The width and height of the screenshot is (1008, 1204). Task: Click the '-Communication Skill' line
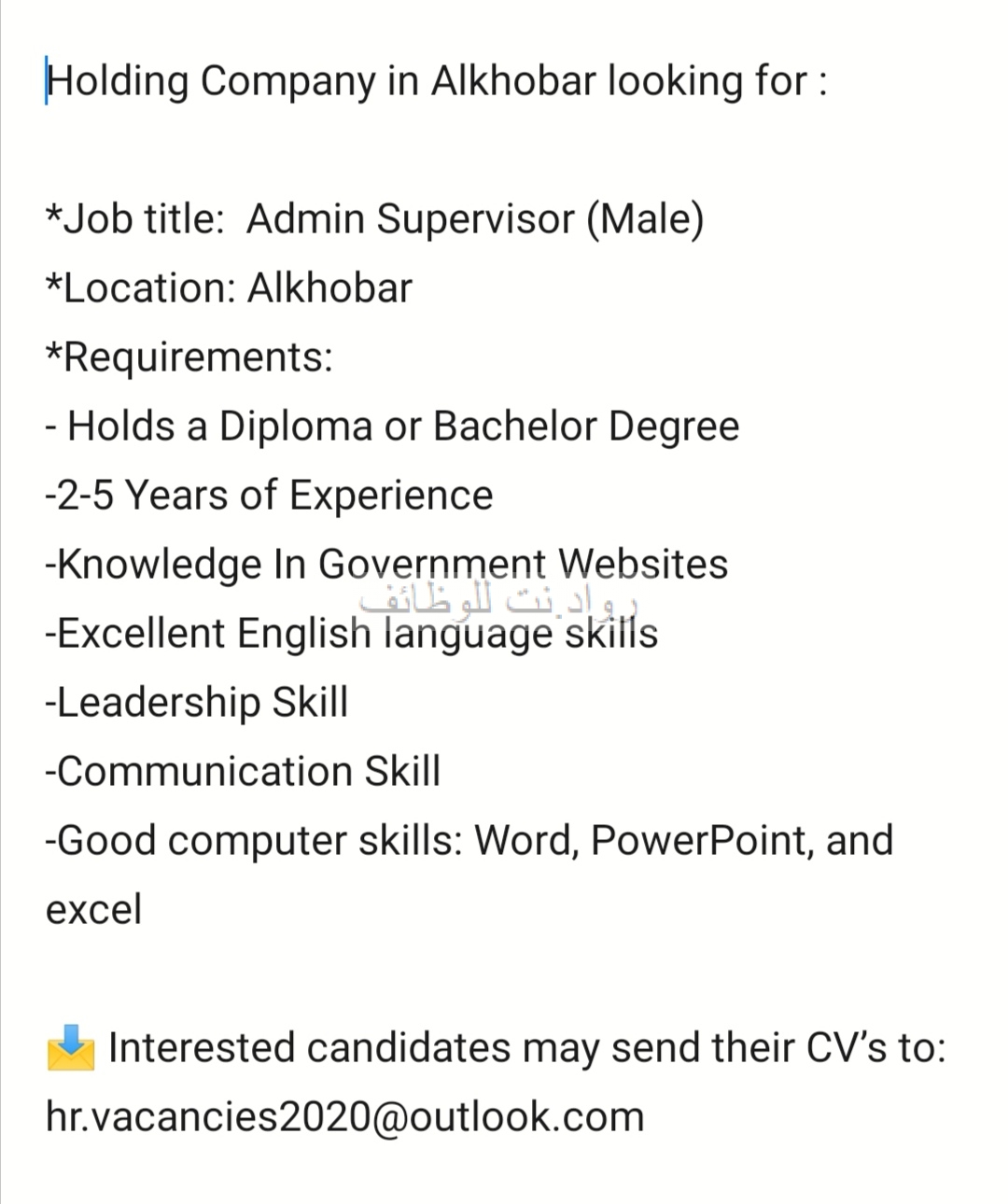point(243,772)
